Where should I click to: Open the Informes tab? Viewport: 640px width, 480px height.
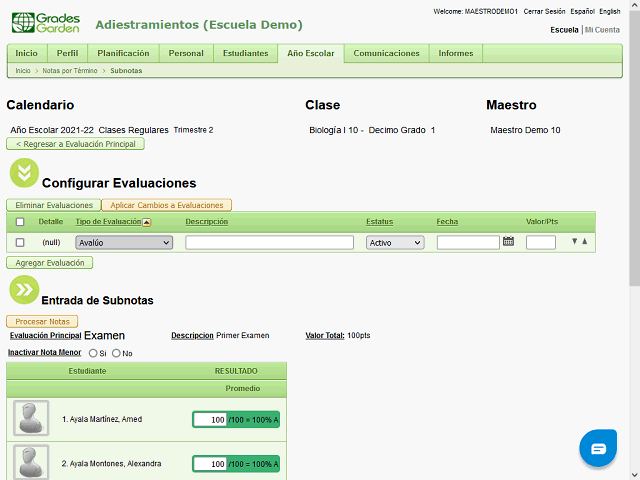[456, 53]
